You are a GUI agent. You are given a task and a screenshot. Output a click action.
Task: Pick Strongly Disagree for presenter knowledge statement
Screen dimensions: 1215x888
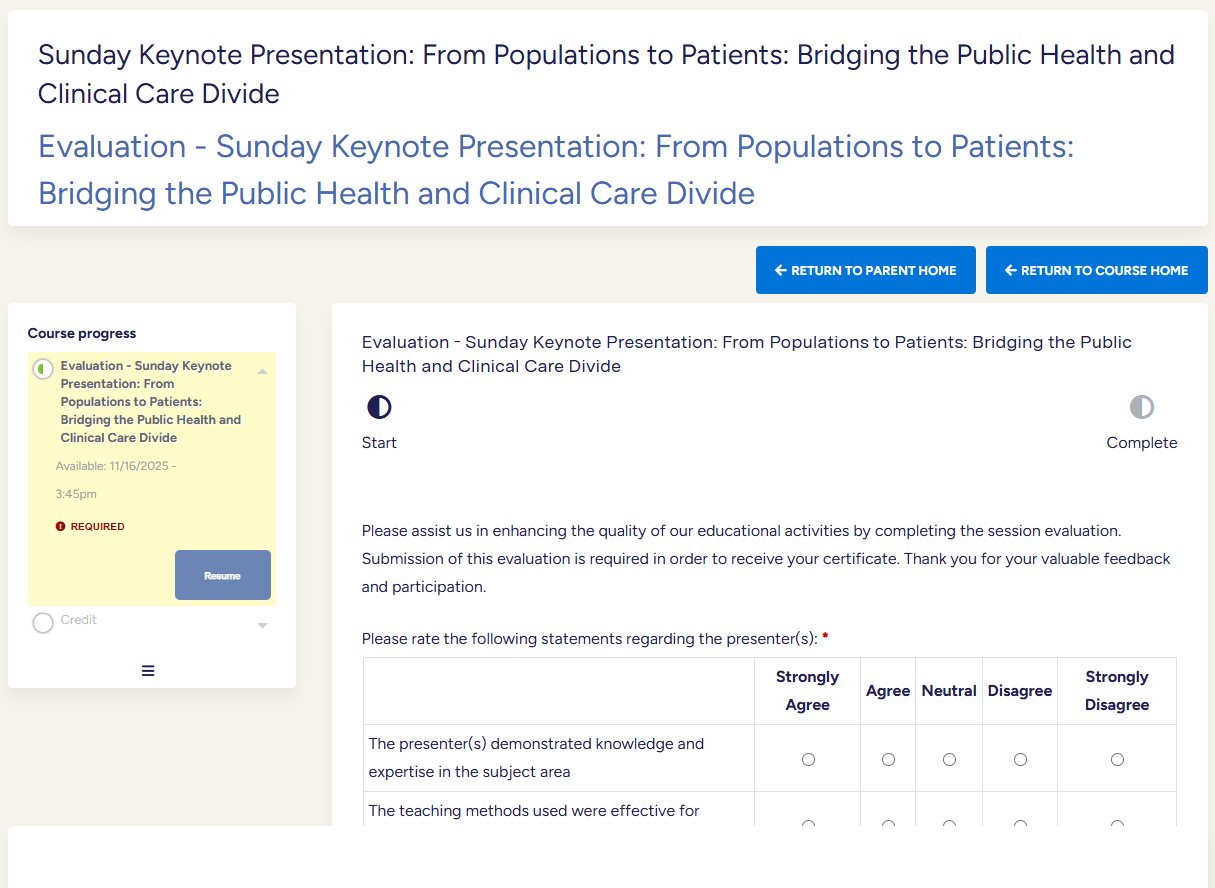tap(1117, 760)
